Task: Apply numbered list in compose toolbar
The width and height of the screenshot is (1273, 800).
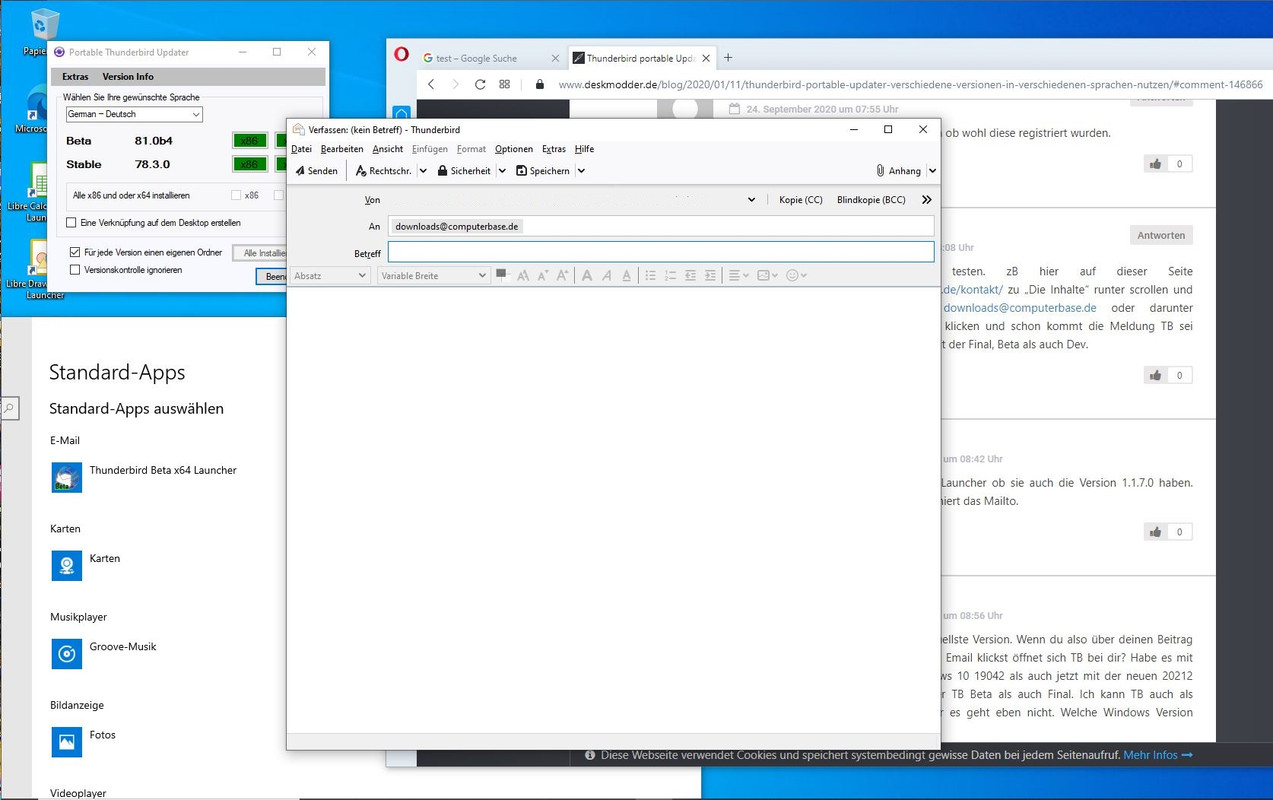Action: pos(670,276)
